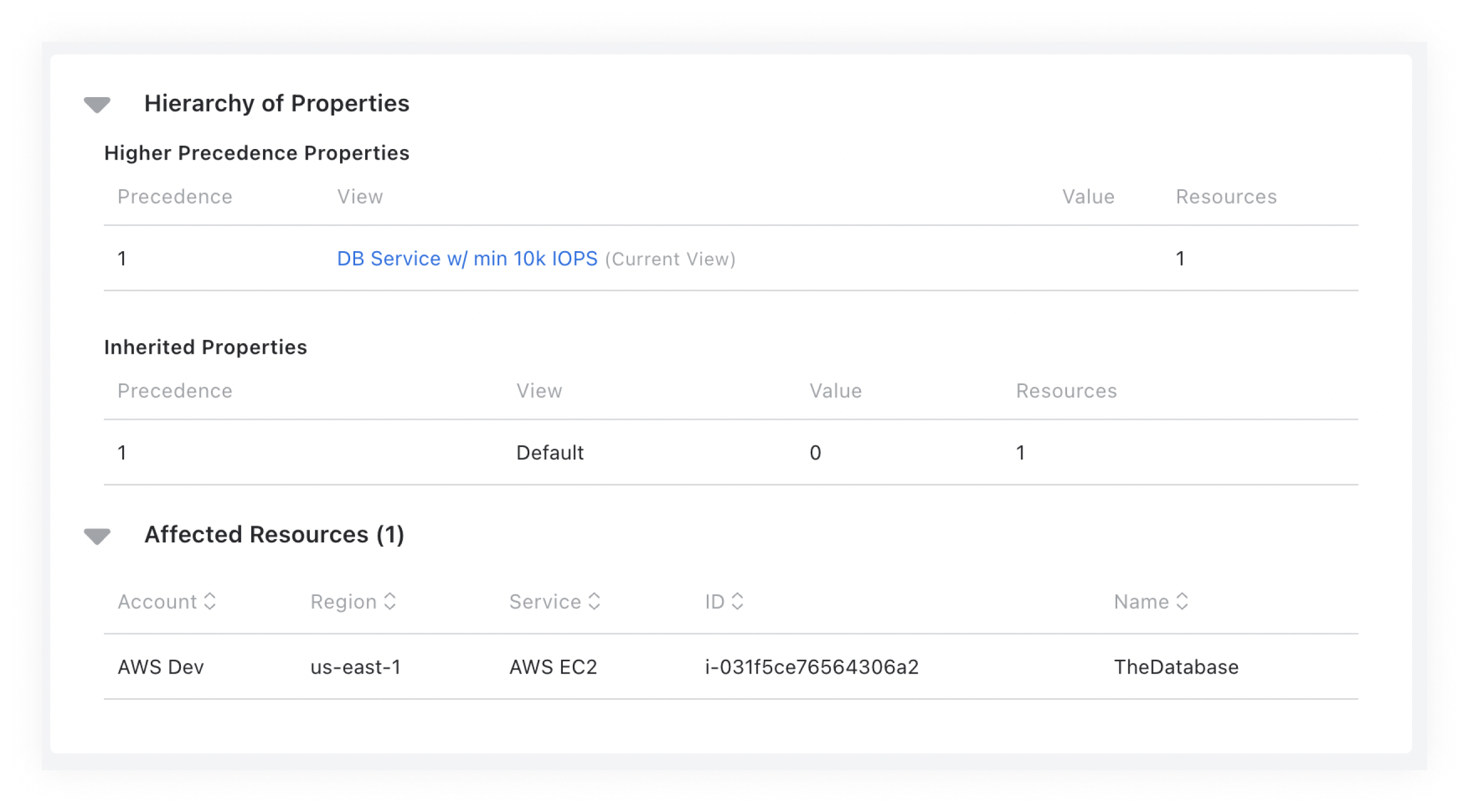Open the DB Service w/ min 10k IOPS view link
Image resolution: width=1469 pixels, height=812 pixels.
467,259
